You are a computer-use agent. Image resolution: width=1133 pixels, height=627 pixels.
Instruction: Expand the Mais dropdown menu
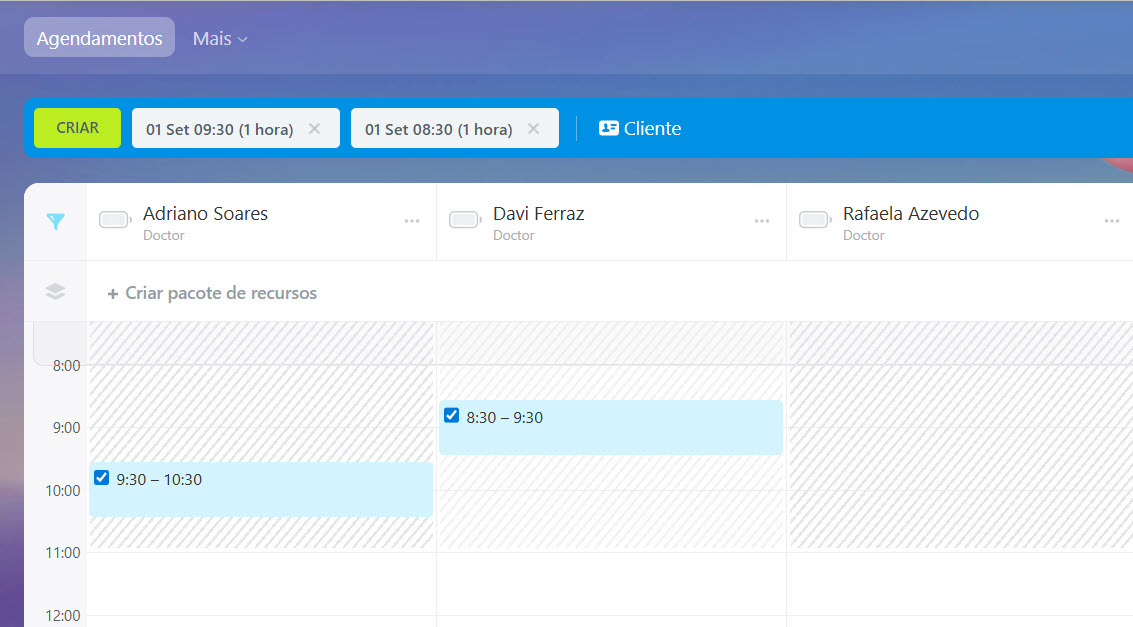point(219,39)
